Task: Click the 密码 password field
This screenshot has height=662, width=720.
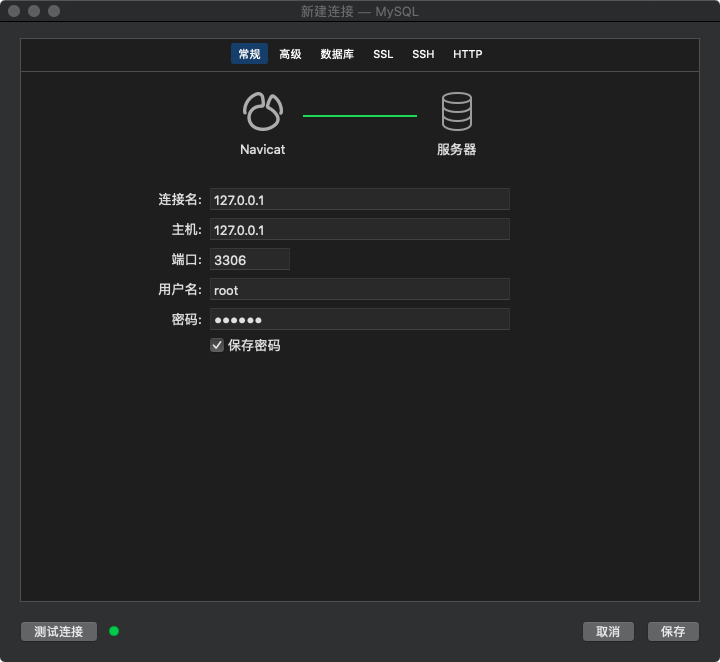Action: 360,319
